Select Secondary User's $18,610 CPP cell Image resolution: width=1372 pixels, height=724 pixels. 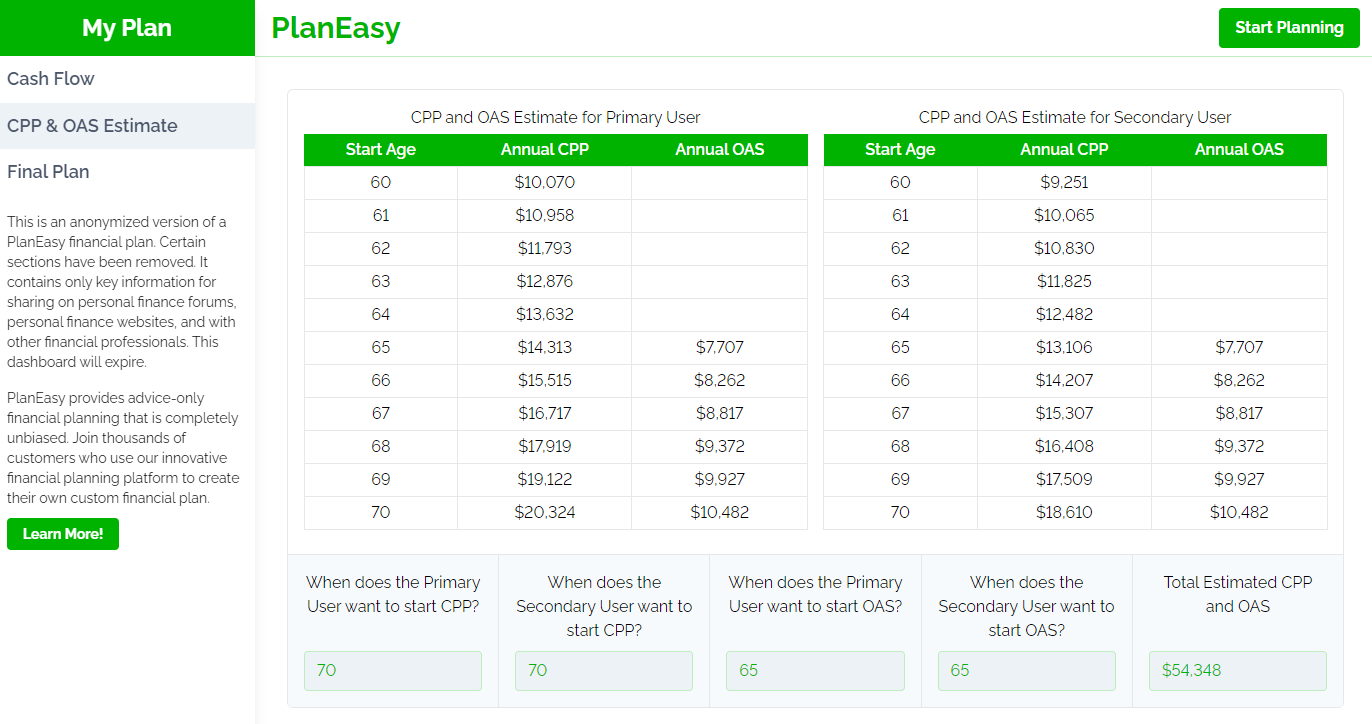click(x=1064, y=513)
